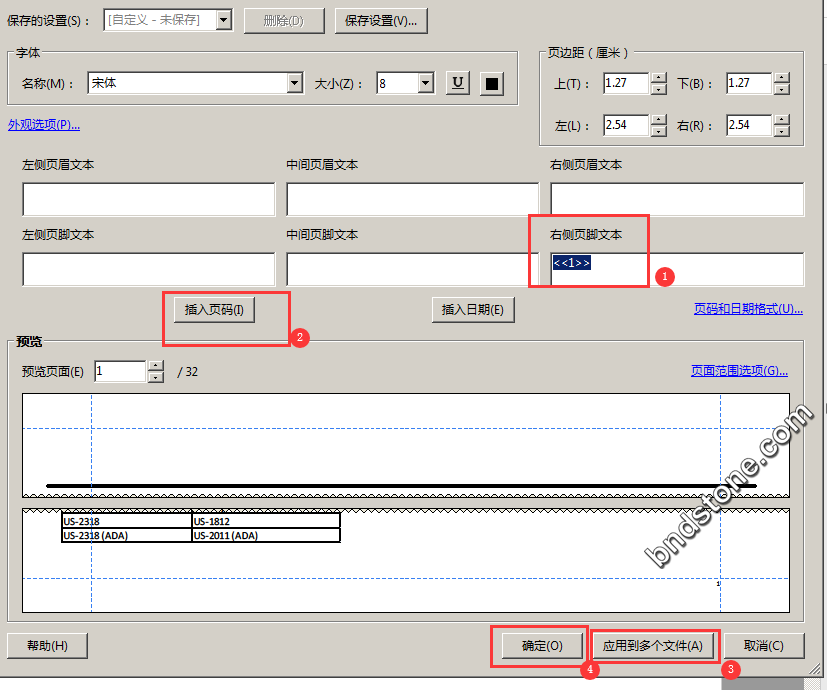Open 页码和日期格式(U)... link
This screenshot has width=827, height=690.
pos(748,309)
